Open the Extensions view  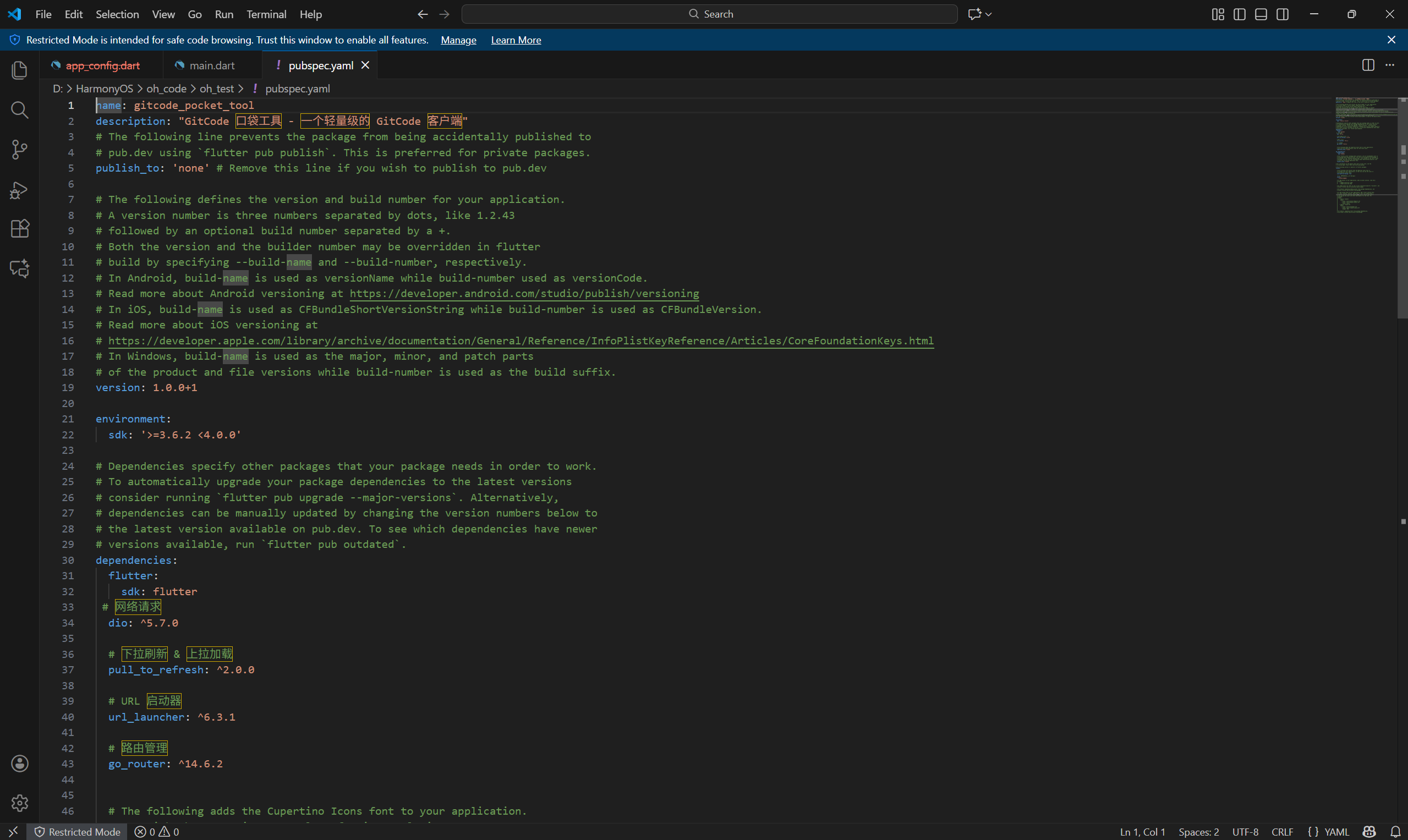pos(19,229)
